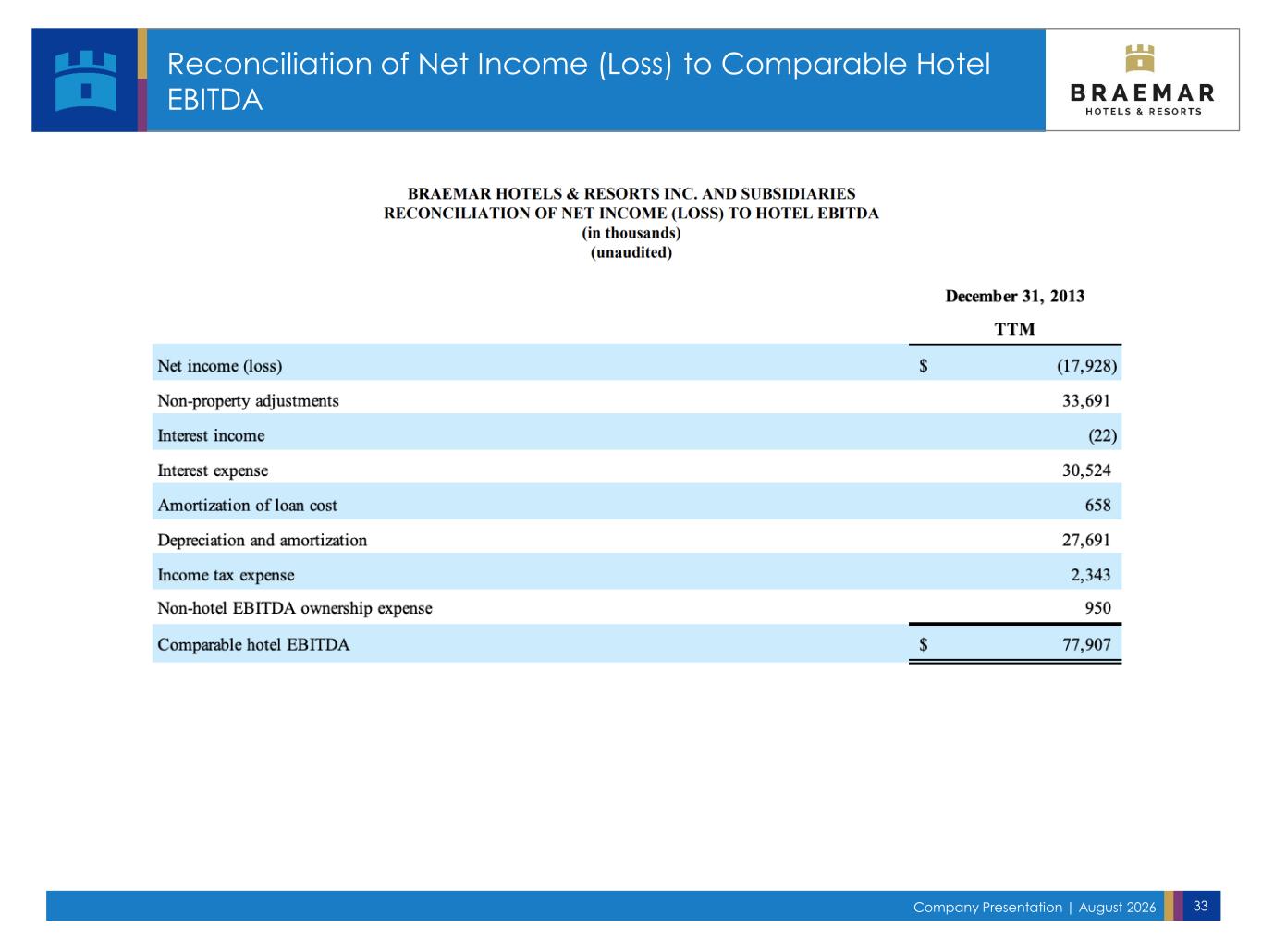Click the TTM column subheader
Viewport: 1262px width, 952px height.
(x=1014, y=329)
